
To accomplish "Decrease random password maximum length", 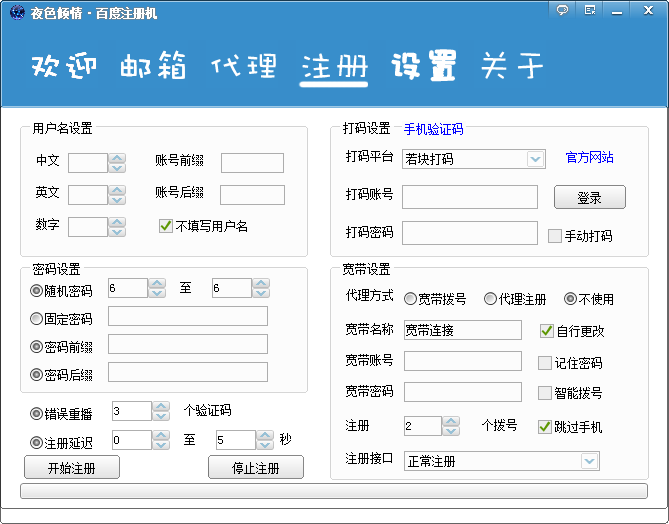I will (261, 293).
